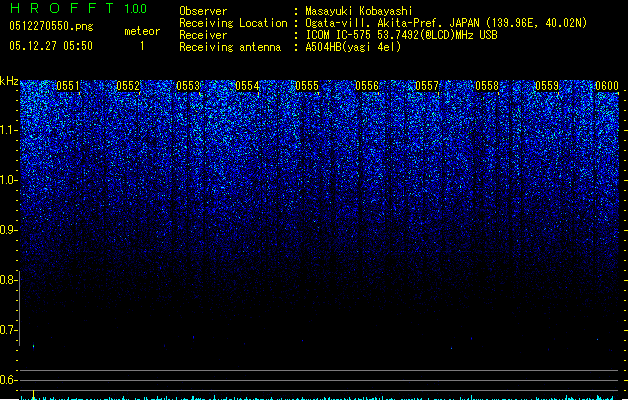Click the kHz axis unit label
Image resolution: width=629 pixels, height=400 pixels.
(x=9, y=81)
